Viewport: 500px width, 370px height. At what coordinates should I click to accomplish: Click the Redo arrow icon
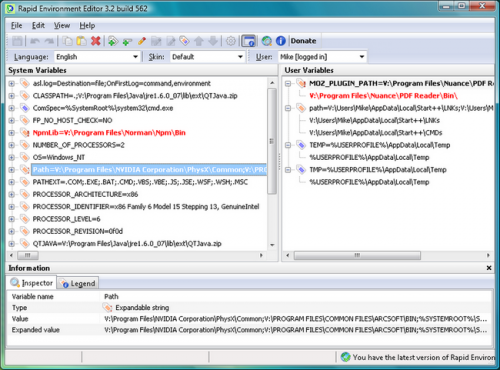point(49,41)
